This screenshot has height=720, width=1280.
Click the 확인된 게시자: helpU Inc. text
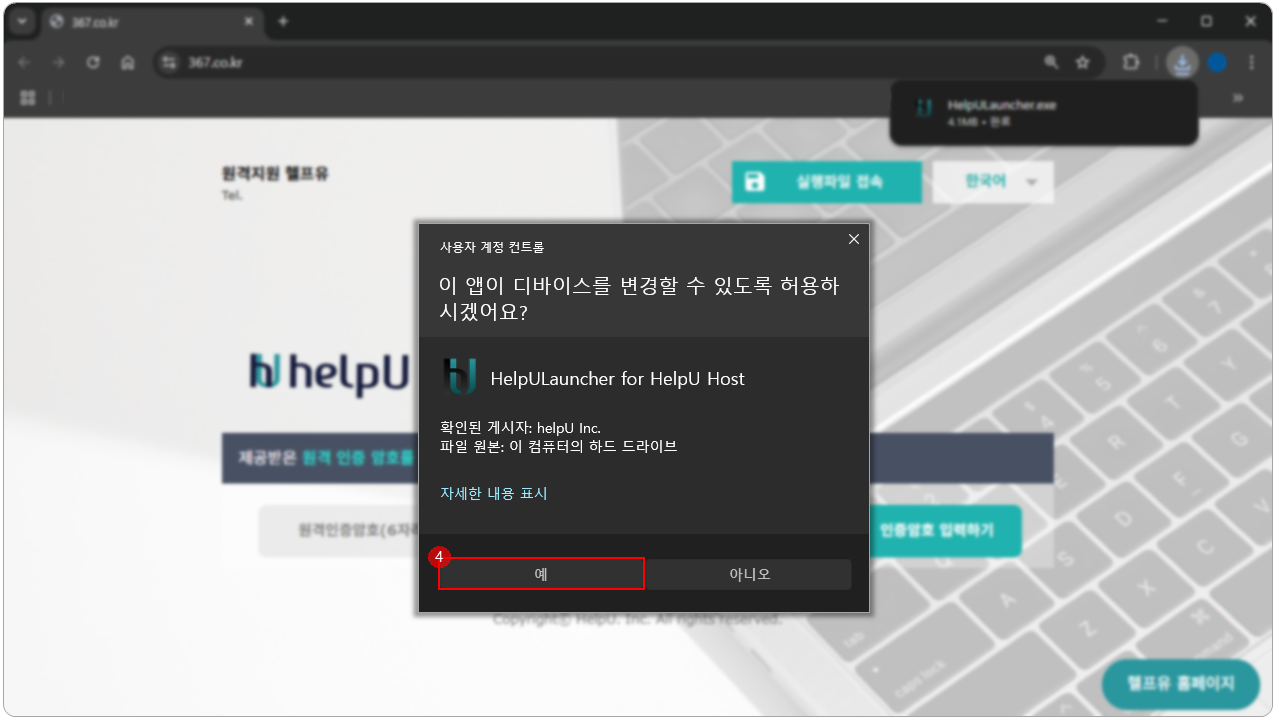(520, 427)
